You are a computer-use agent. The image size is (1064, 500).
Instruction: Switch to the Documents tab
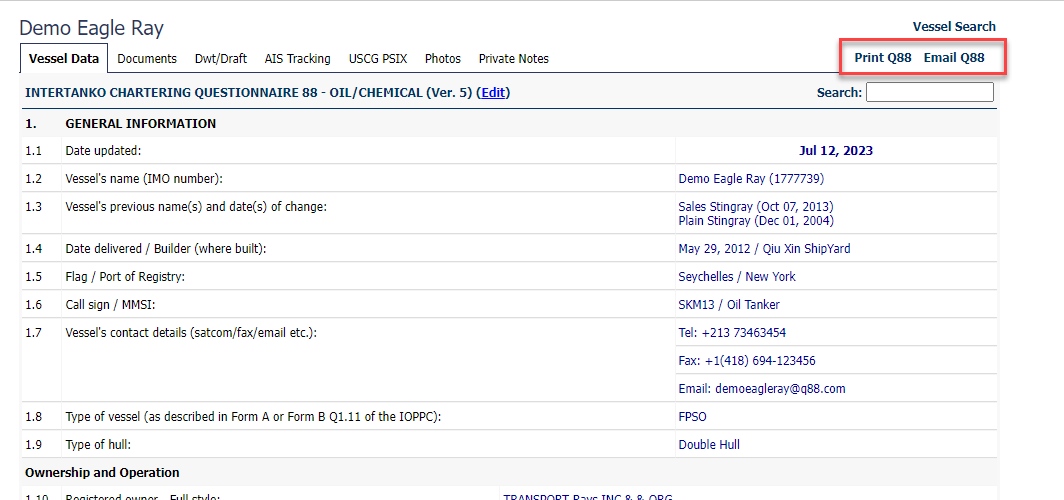pyautogui.click(x=147, y=59)
